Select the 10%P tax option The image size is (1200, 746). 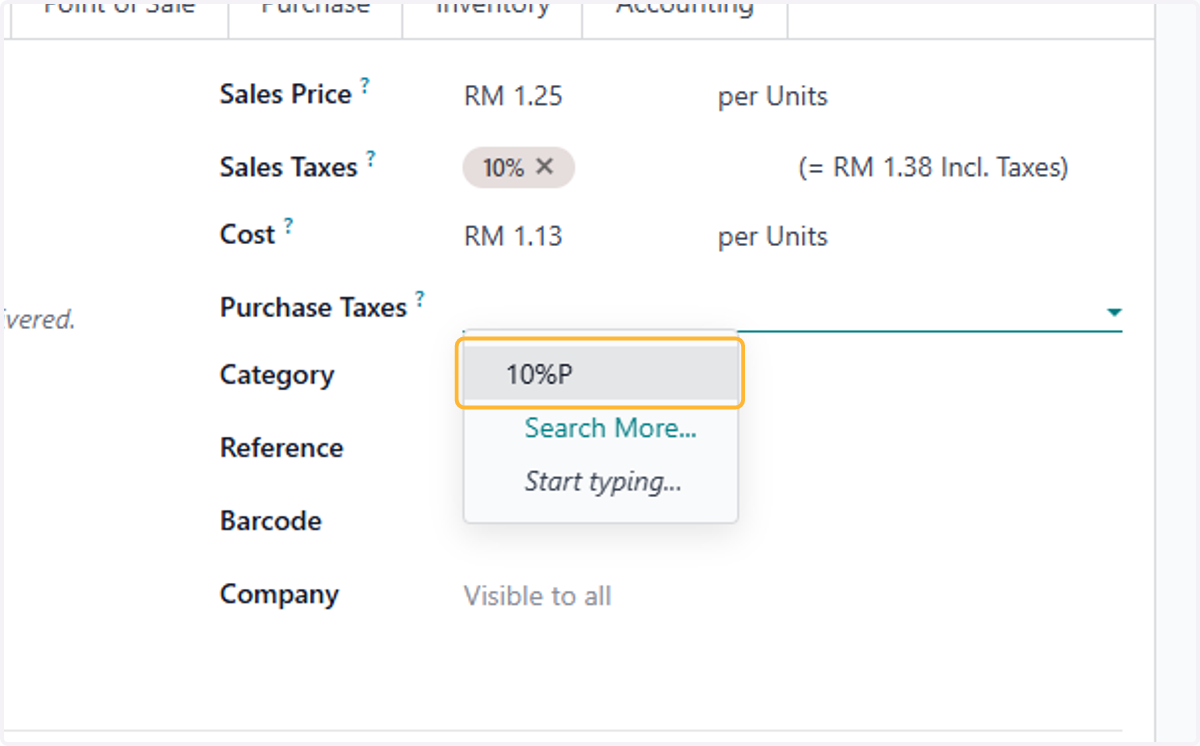click(600, 374)
